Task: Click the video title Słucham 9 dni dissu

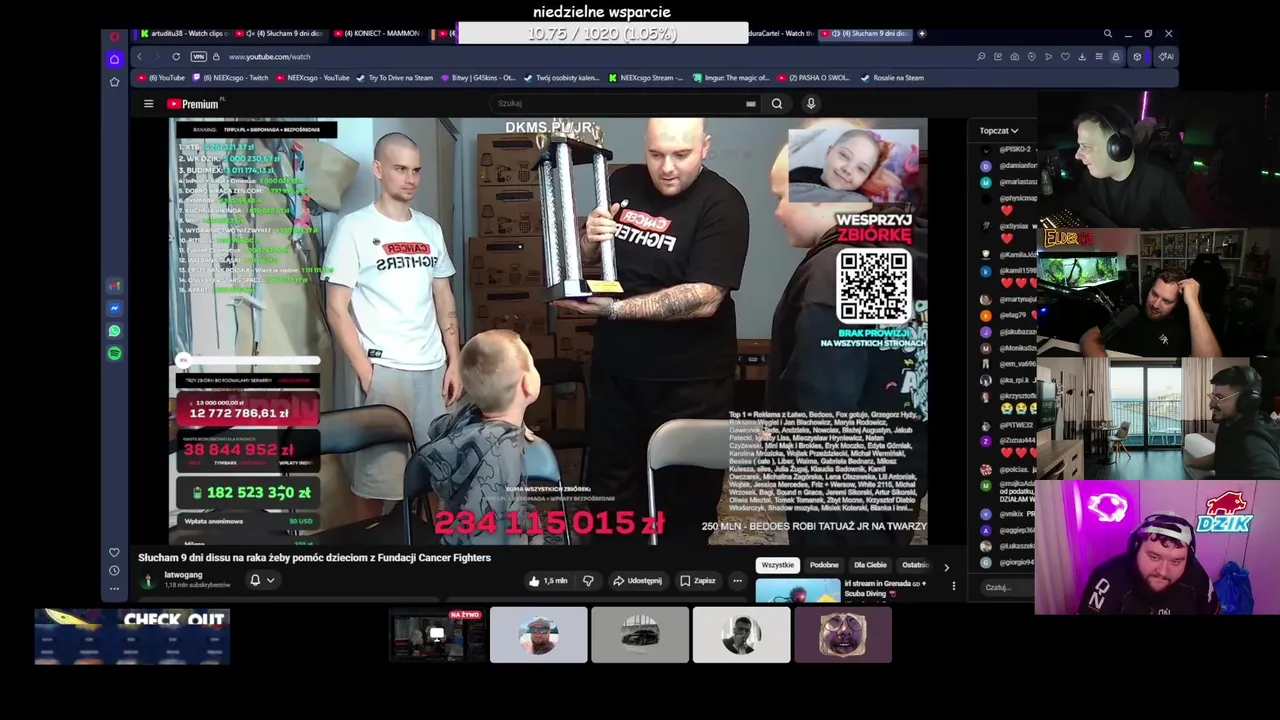Action: pyautogui.click(x=314, y=558)
